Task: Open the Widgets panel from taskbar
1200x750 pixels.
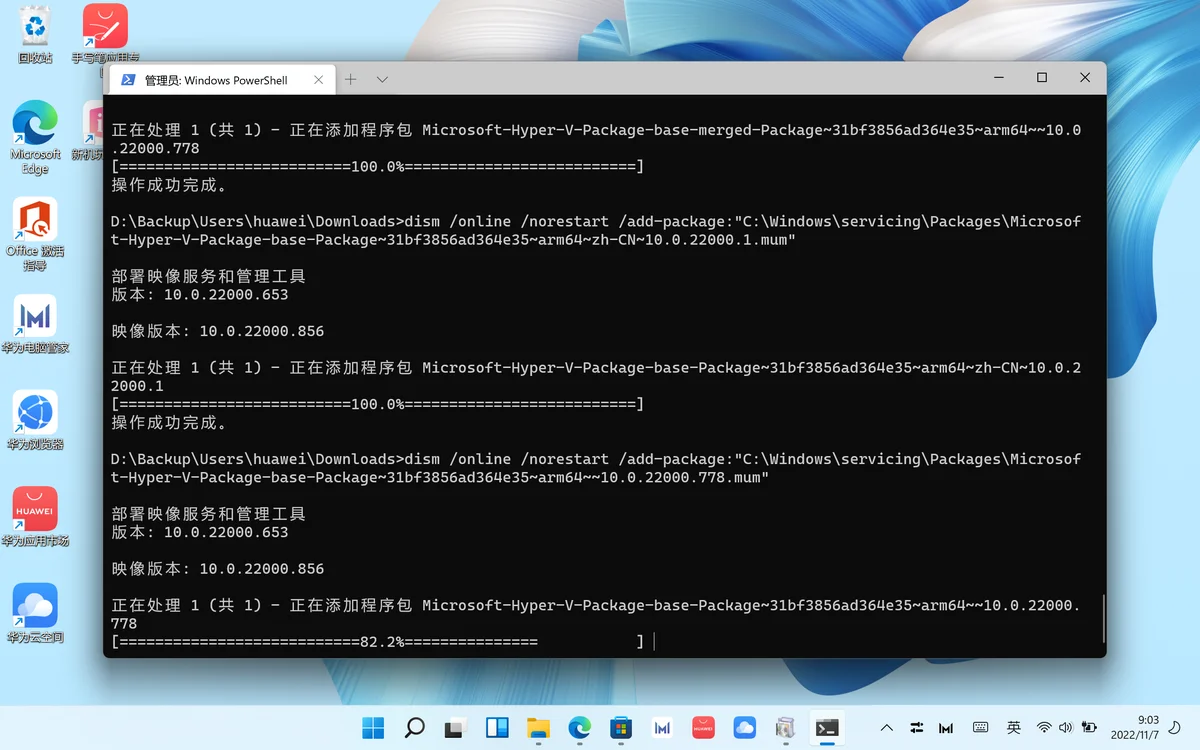Action: 497,728
